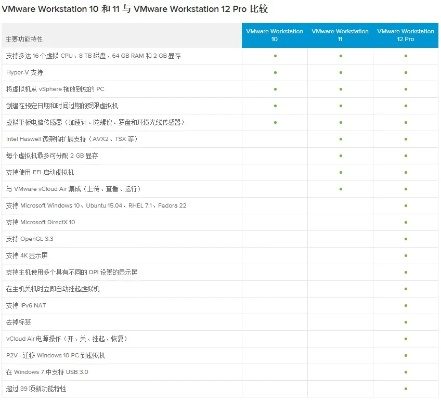
Task: Click the row about displays with different DPI settings
Action: [220, 272]
